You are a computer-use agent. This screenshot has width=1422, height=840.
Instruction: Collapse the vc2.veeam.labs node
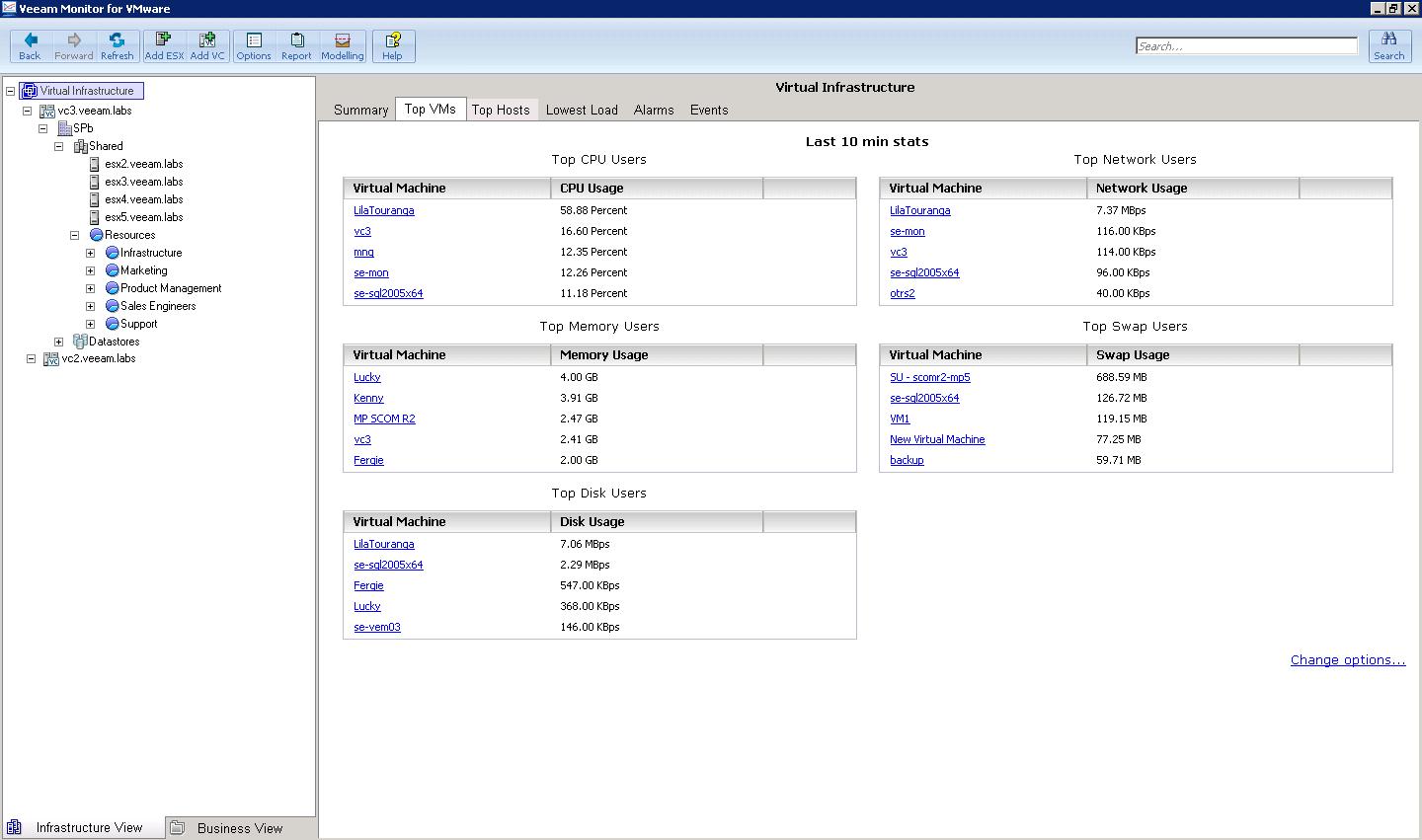[x=32, y=359]
